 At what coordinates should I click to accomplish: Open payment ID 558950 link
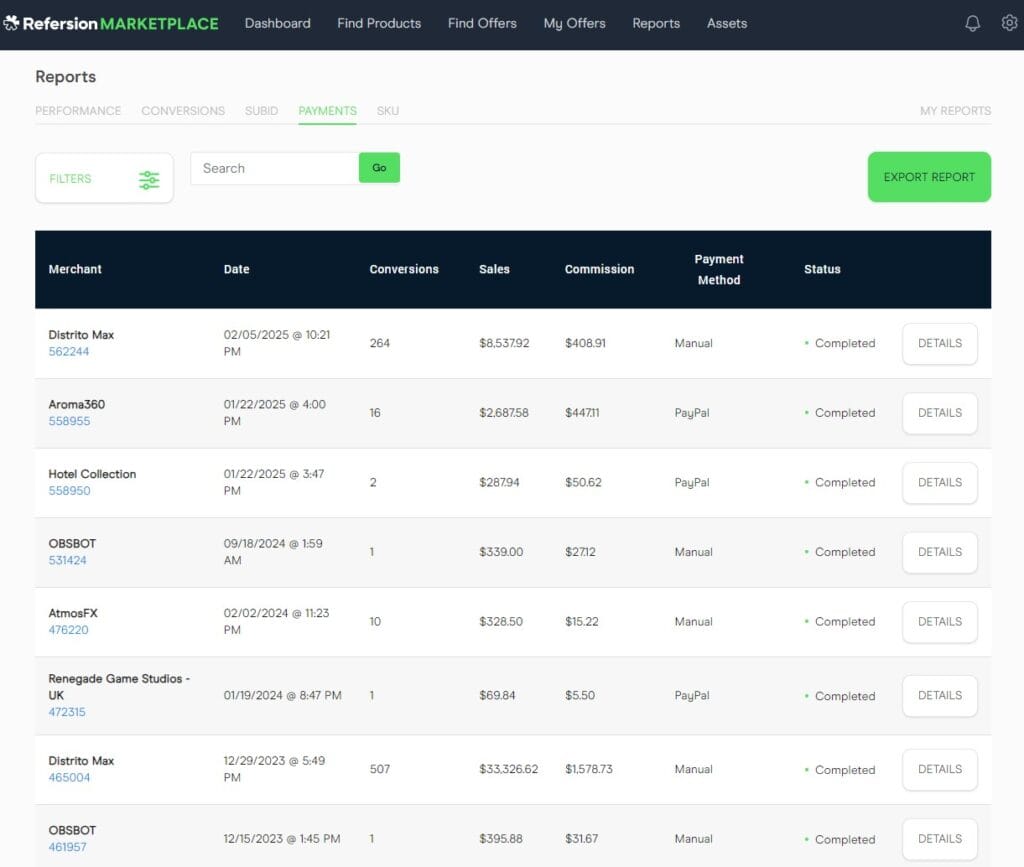[69, 491]
